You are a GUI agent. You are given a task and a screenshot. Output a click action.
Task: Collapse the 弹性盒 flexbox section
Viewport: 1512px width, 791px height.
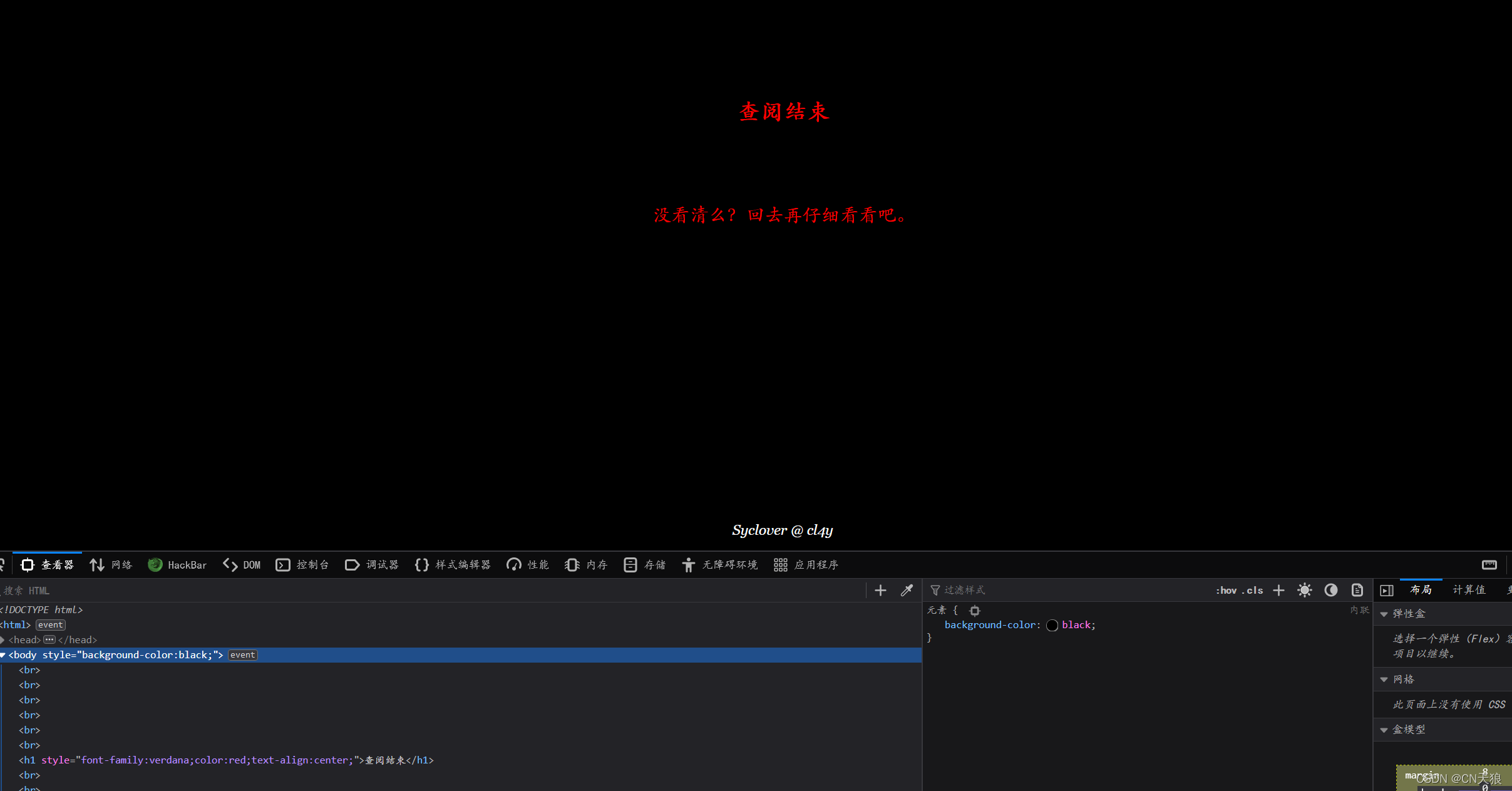coord(1384,614)
